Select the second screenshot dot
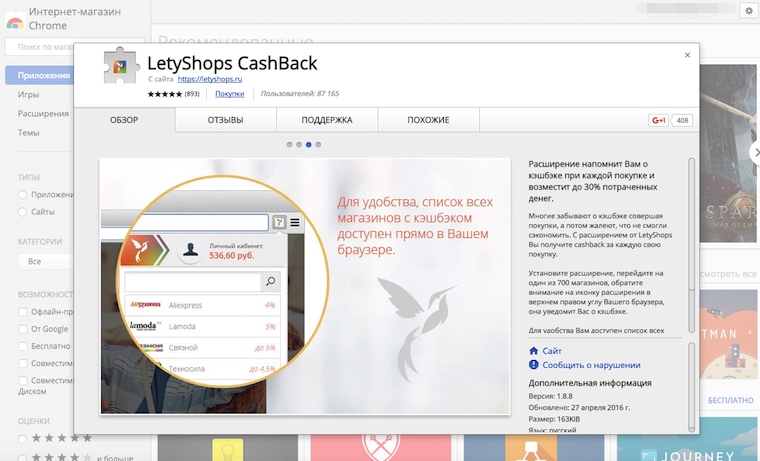The height and width of the screenshot is (461, 760). (x=299, y=144)
